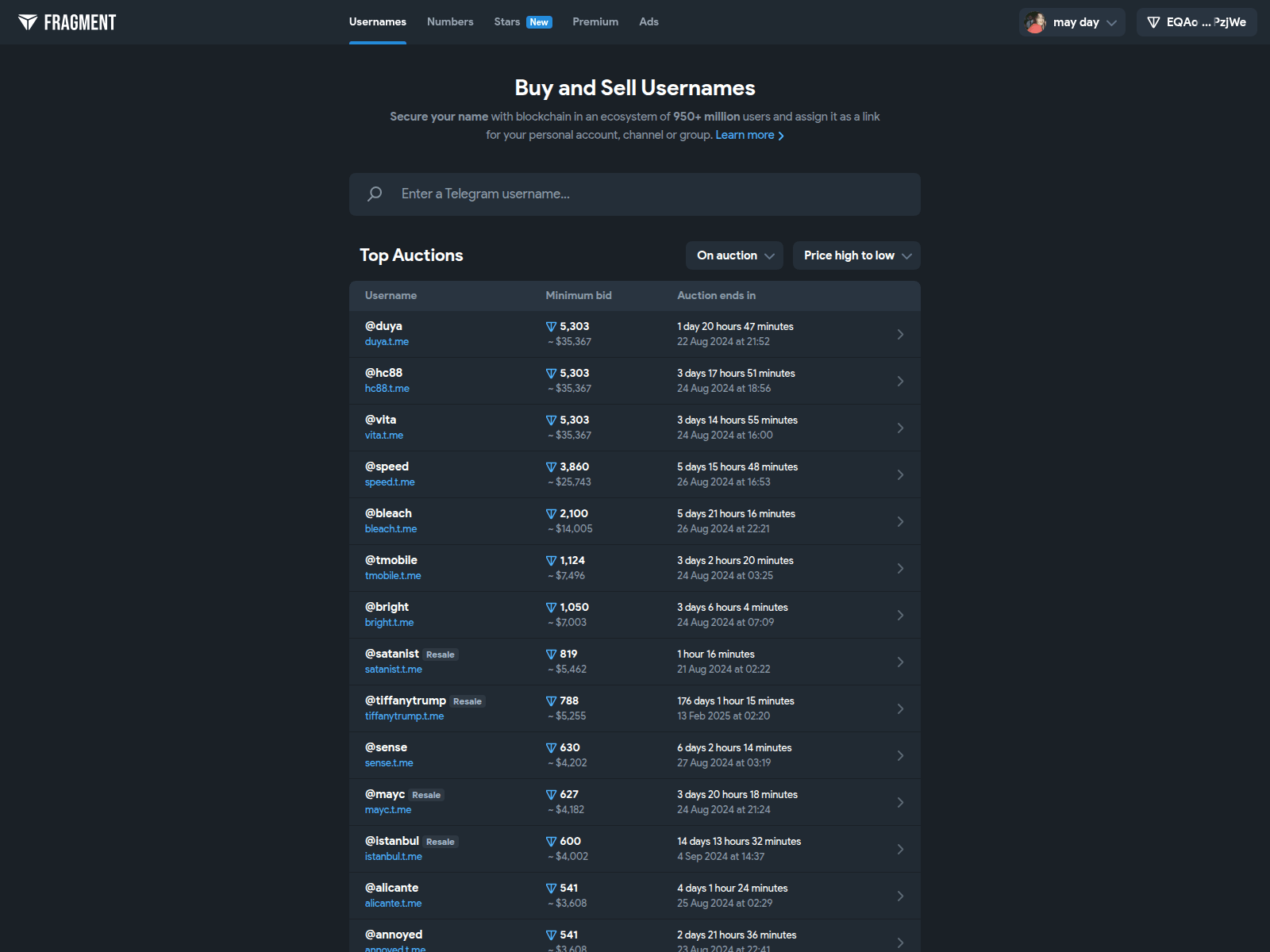Click TON icon beside @speed bid 3,860
1270x952 pixels.
551,467
